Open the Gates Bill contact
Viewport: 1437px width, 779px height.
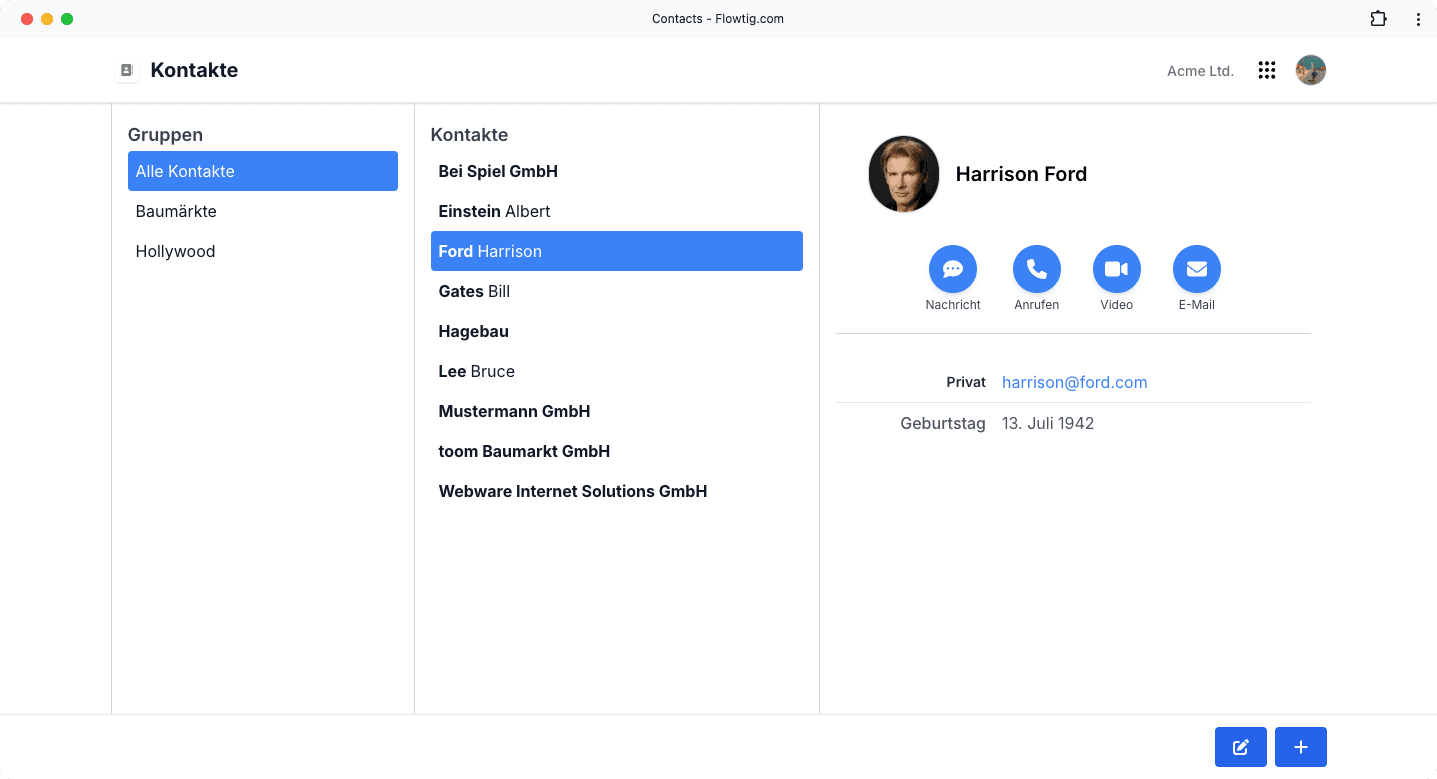617,291
